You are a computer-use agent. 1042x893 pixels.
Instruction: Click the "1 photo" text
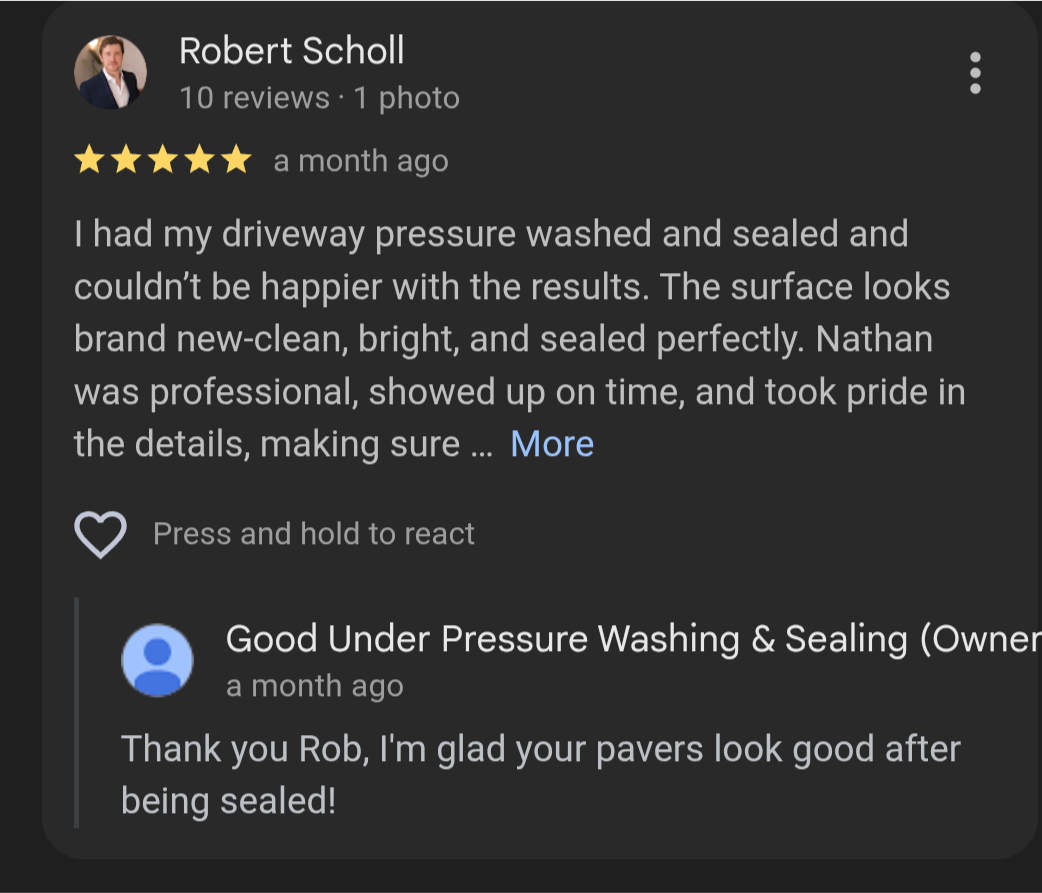pyautogui.click(x=406, y=98)
